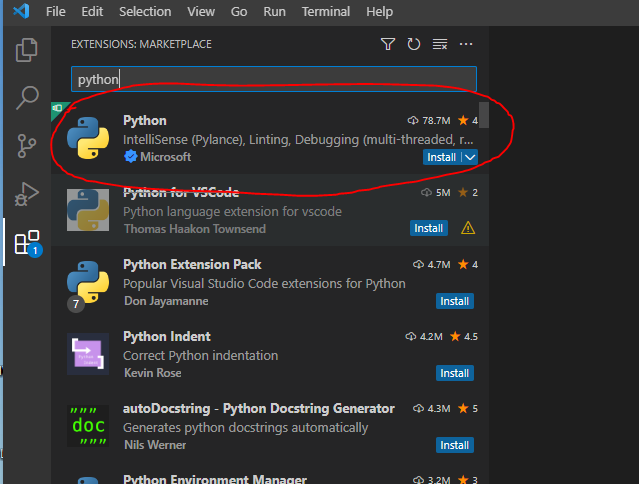Open the Extensions view icon
Viewport: 639px width, 484px height.
pyautogui.click(x=28, y=242)
